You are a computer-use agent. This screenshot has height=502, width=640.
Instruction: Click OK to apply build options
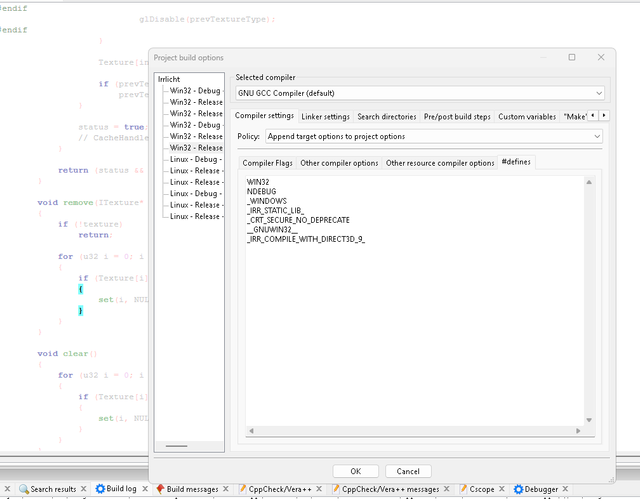[x=356, y=471]
